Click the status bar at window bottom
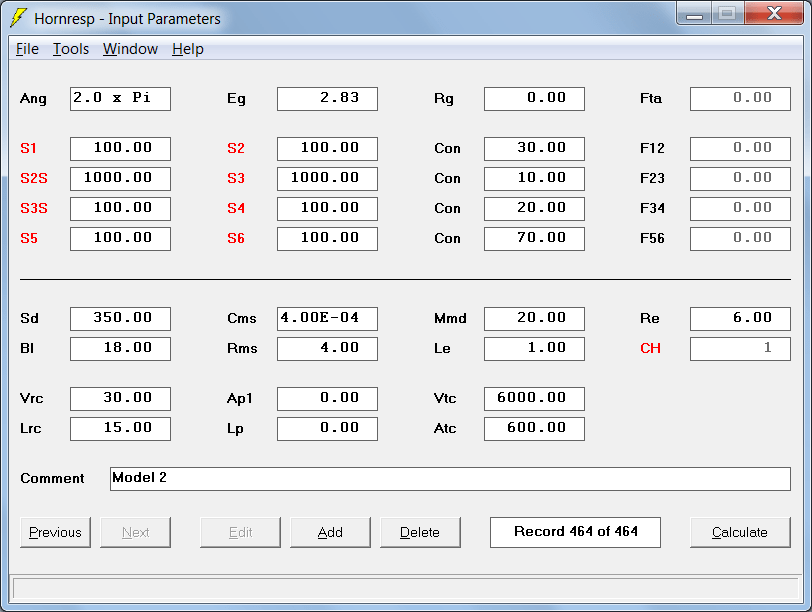 (x=406, y=589)
